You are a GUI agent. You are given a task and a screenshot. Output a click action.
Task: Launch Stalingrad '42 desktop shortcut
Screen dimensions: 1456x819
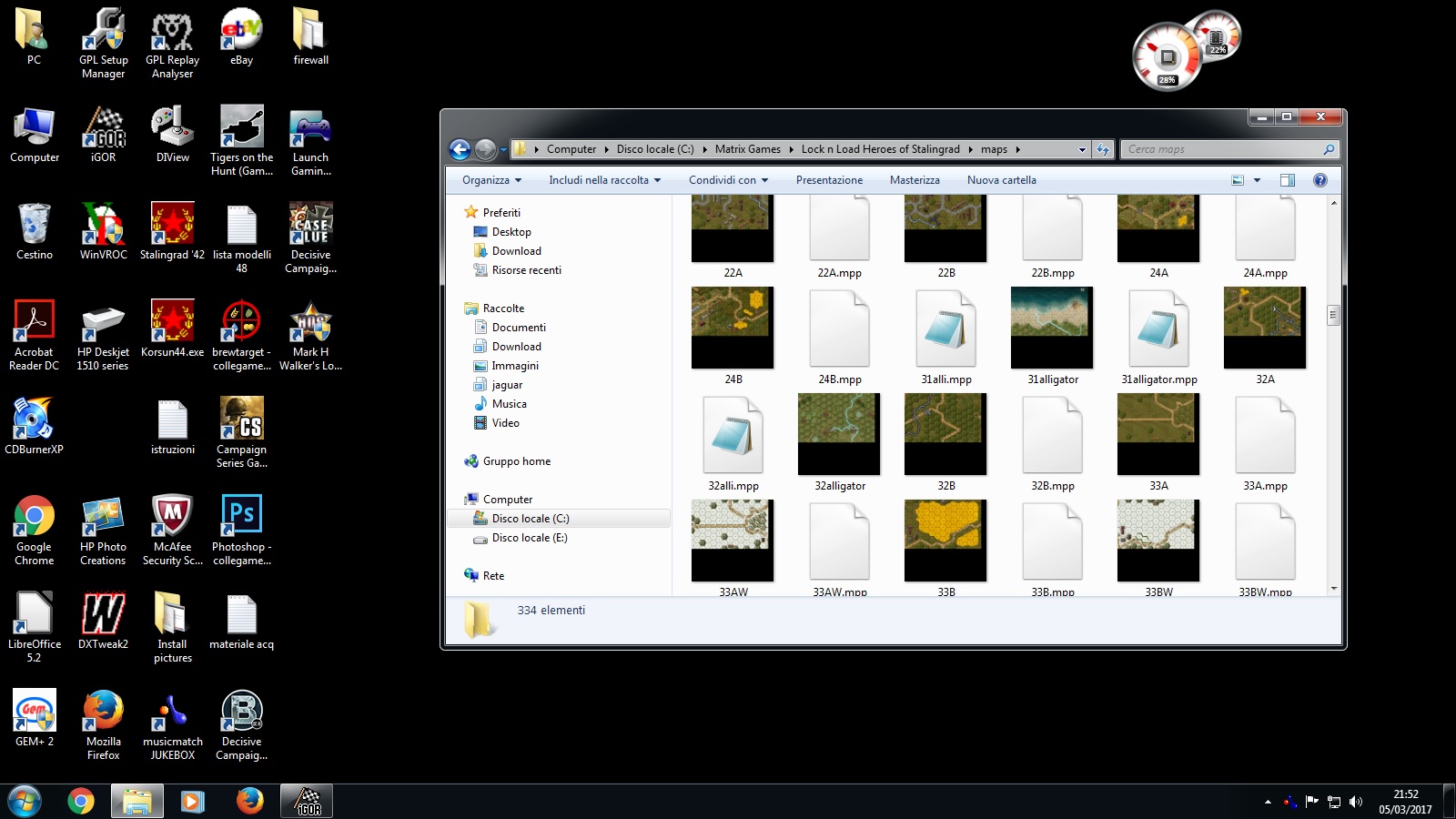pos(172,231)
